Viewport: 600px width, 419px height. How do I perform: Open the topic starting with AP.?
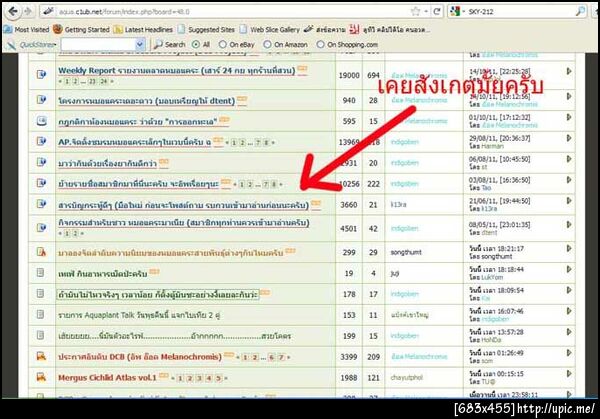[134, 142]
